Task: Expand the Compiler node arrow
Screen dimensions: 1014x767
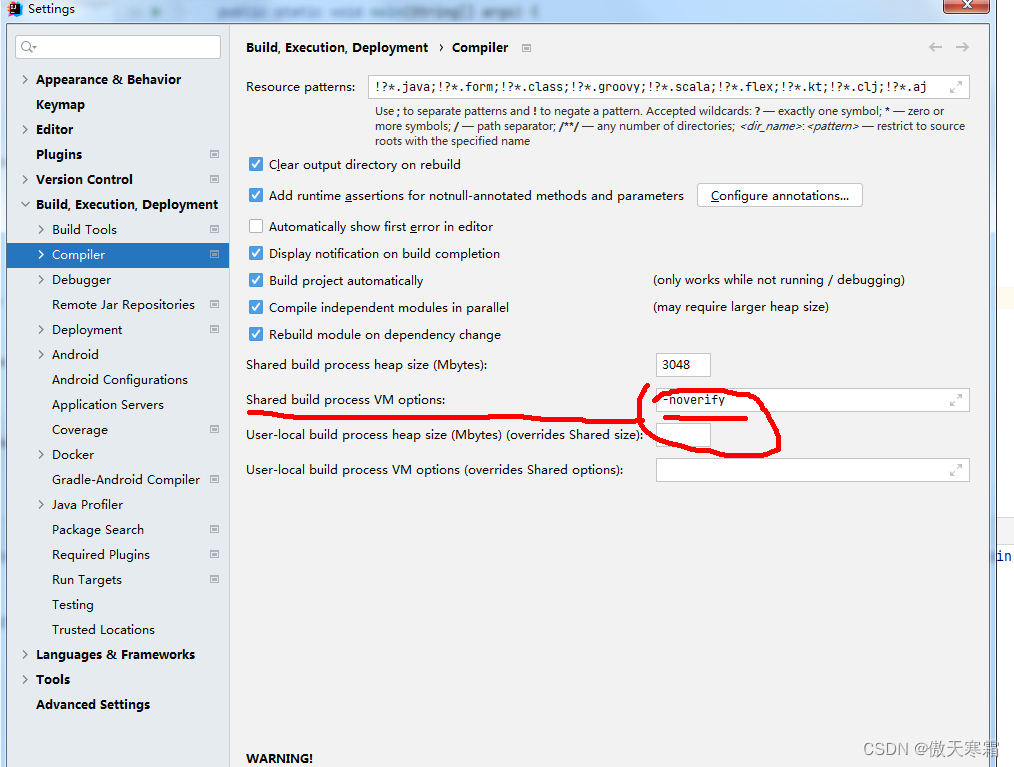Action: coord(41,254)
